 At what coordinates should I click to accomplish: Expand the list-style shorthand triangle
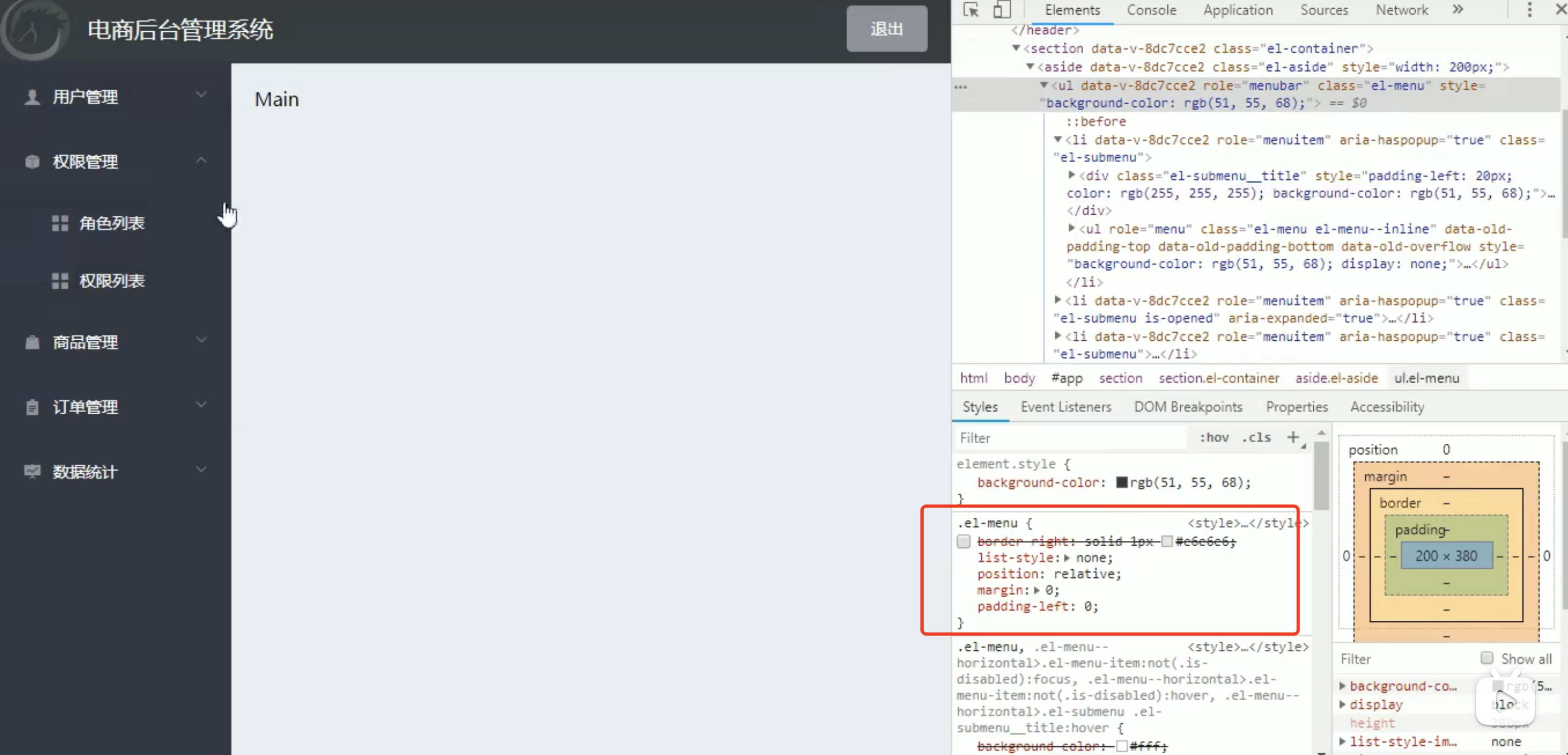1067,558
